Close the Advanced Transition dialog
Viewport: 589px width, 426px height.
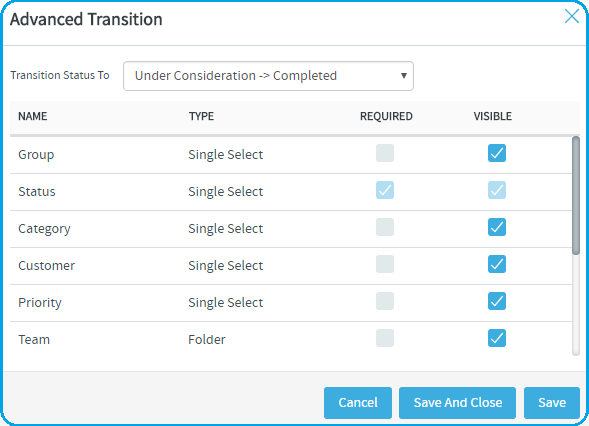click(572, 16)
